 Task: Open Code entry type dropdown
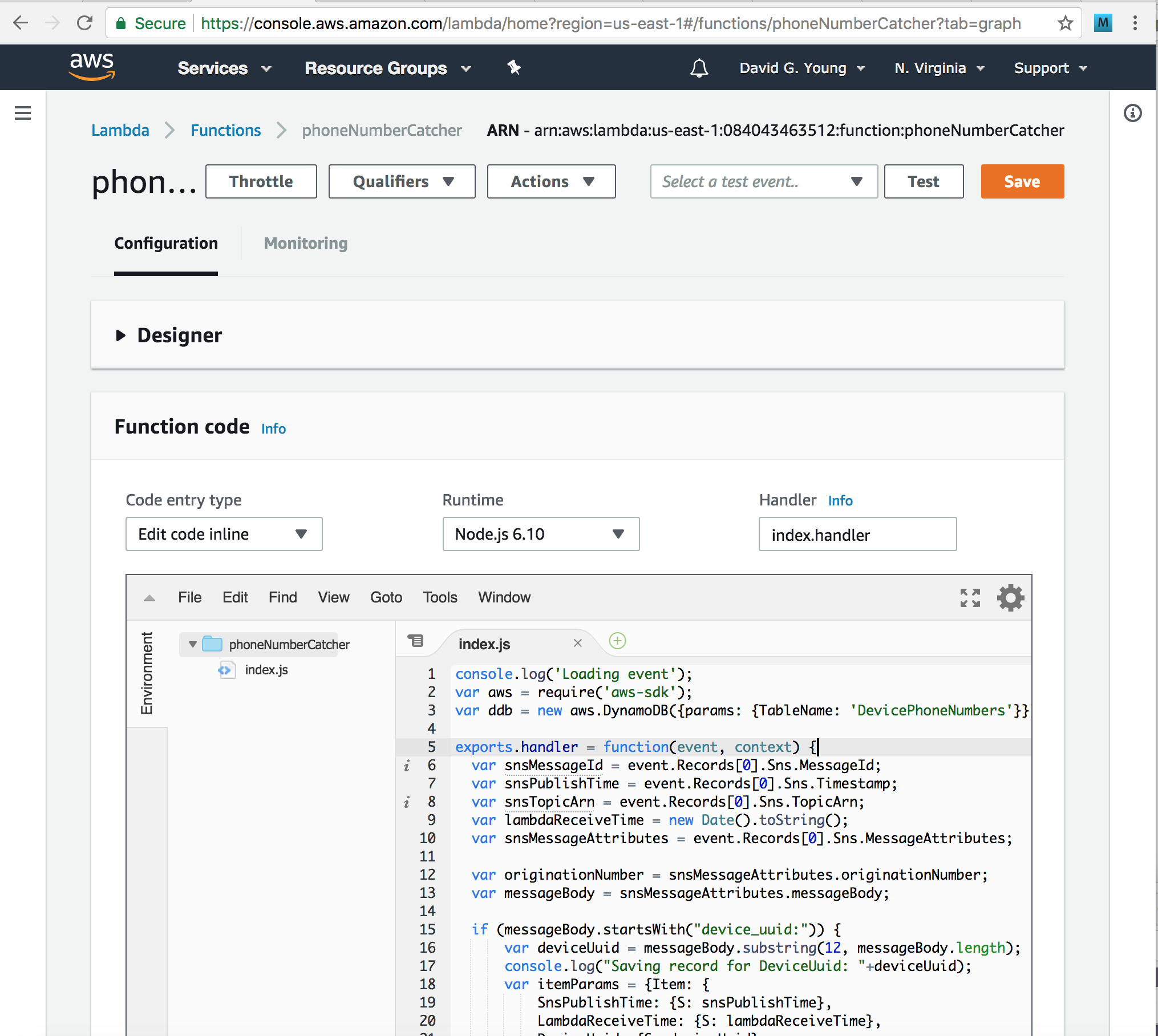pos(224,534)
